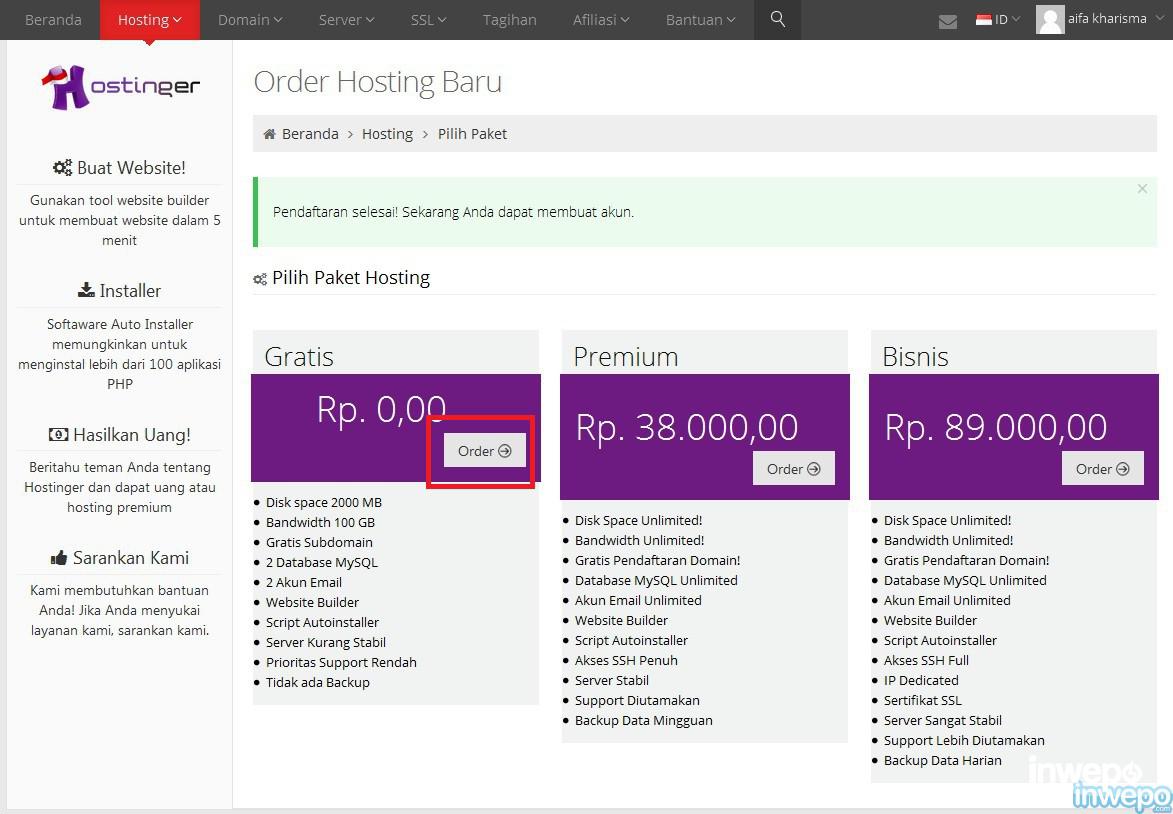
Task: Click 'Backup Data Harian' feature
Action: click(x=943, y=761)
